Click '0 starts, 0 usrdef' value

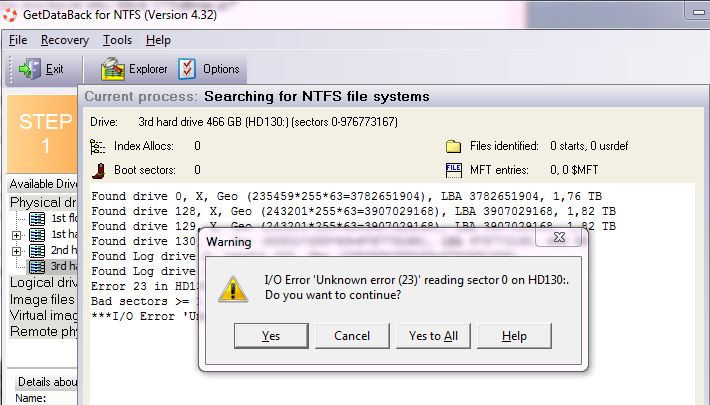589,146
